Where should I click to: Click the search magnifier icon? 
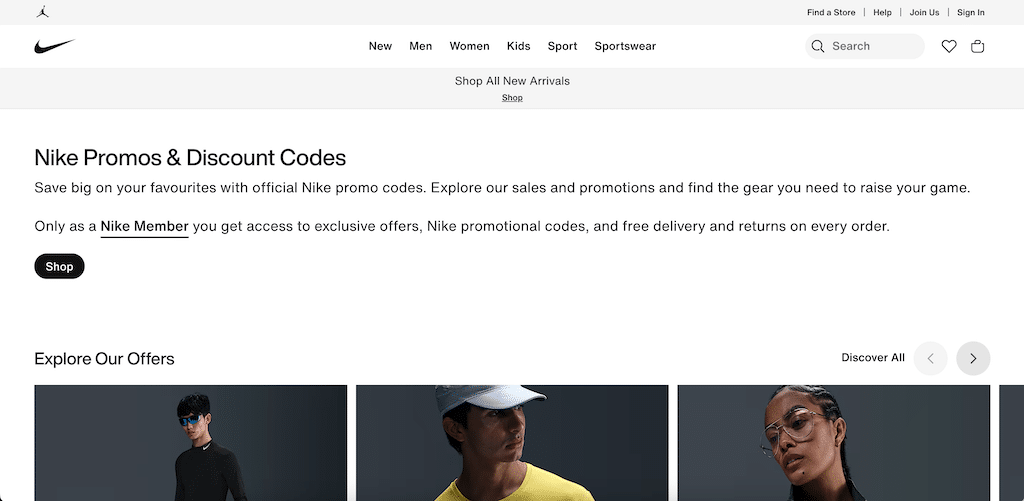click(x=818, y=46)
